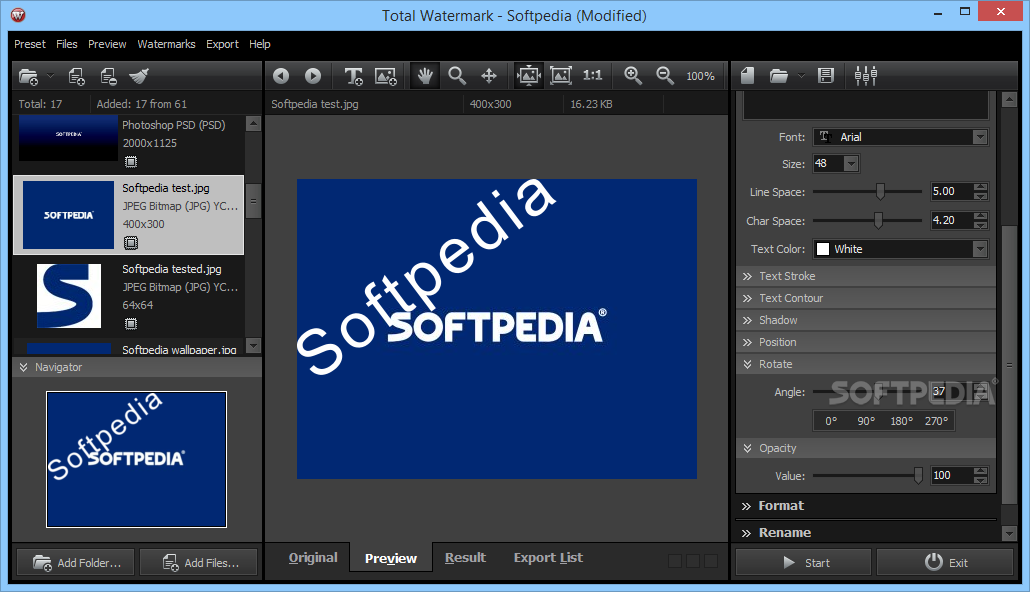
Task: Collapse the Opacity section
Action: tap(866, 448)
